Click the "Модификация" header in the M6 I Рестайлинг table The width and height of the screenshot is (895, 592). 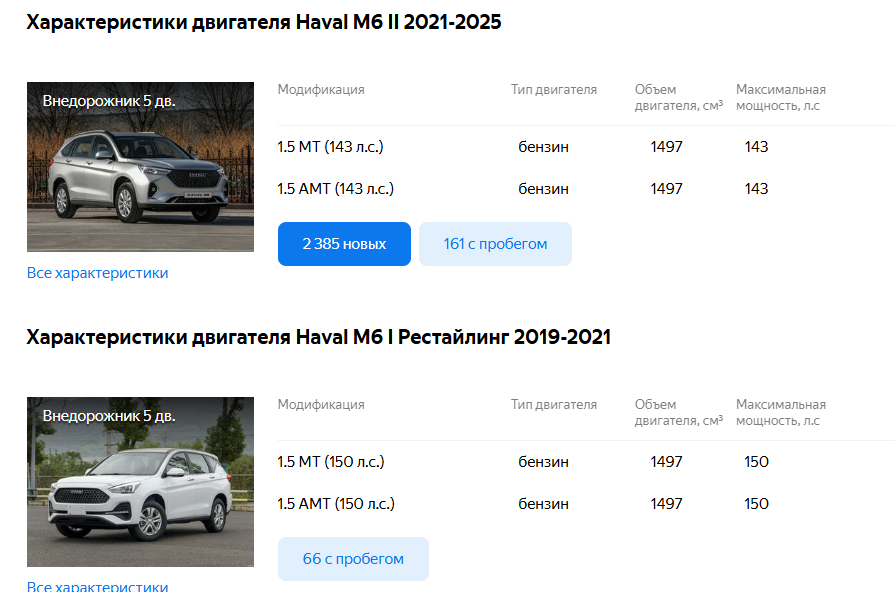[x=321, y=405]
